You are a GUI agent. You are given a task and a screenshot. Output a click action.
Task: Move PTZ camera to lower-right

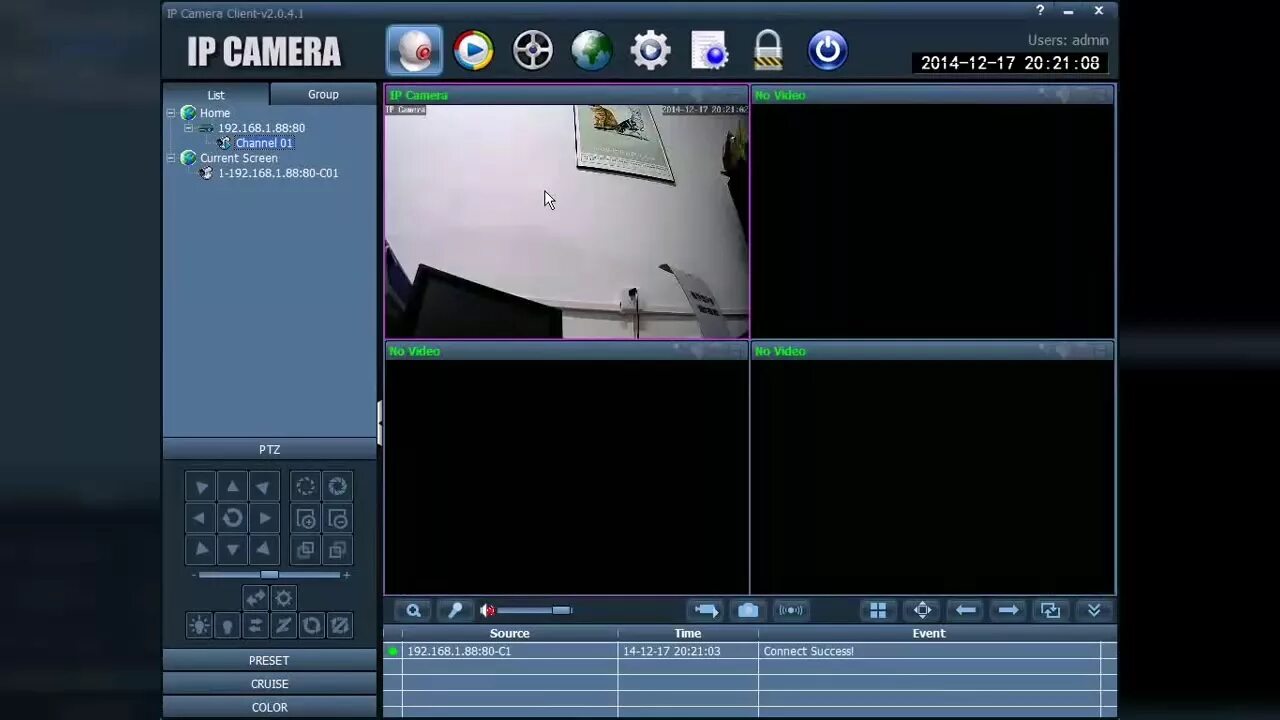point(264,549)
